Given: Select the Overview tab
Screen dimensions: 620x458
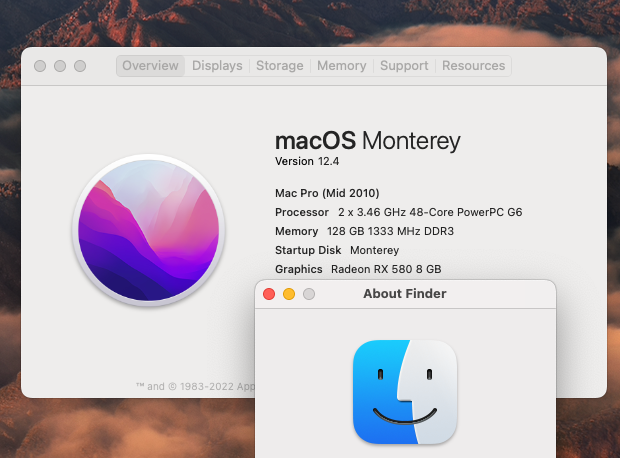Looking at the screenshot, I should (x=150, y=66).
